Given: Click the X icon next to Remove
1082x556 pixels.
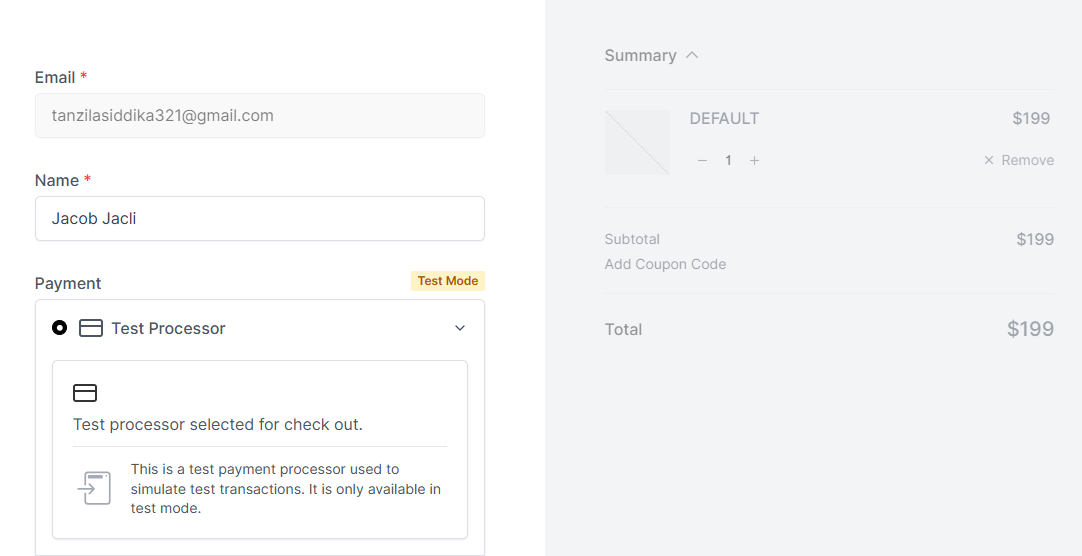Looking at the screenshot, I should click(989, 160).
